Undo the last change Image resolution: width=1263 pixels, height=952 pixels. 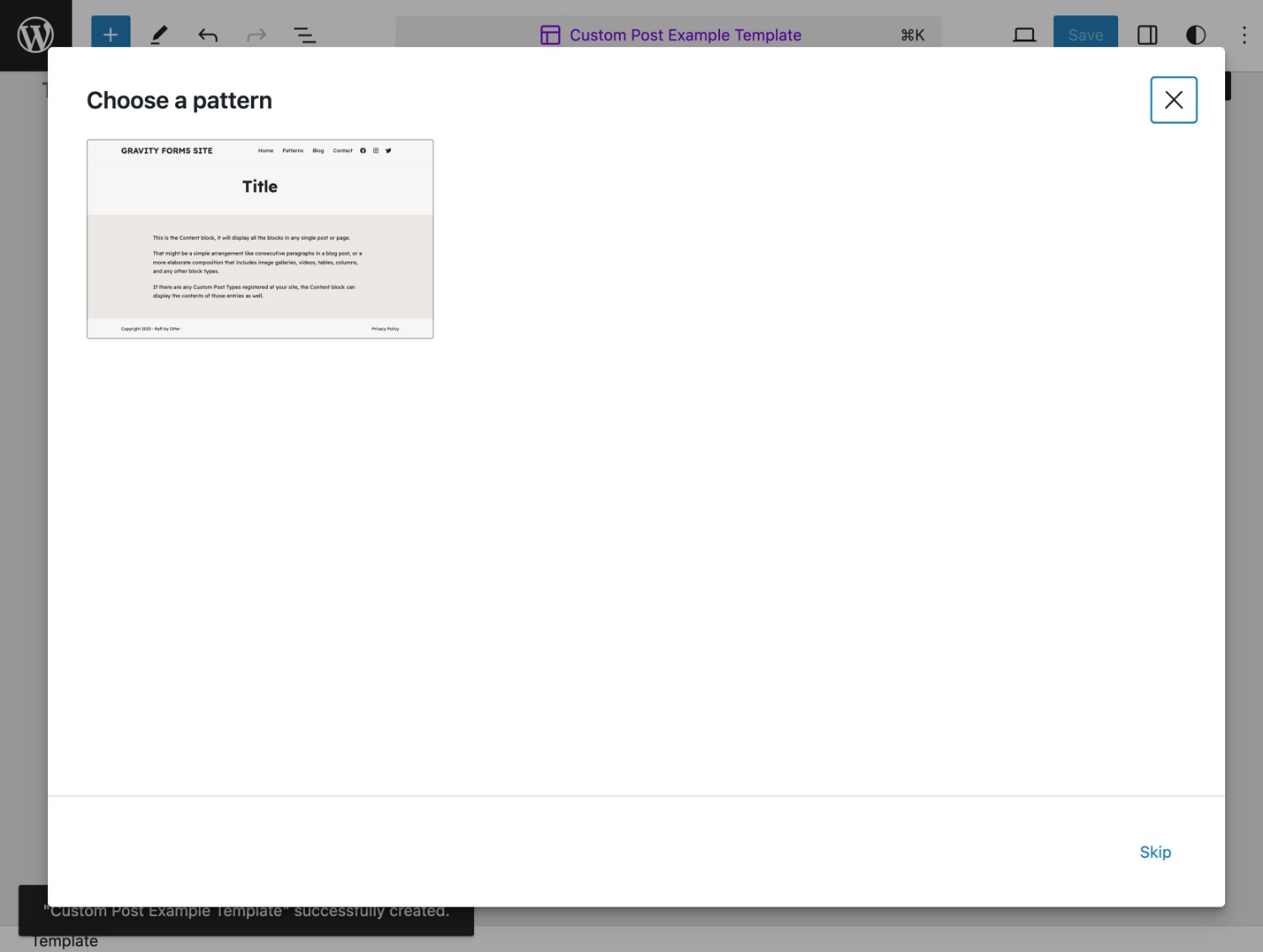pyautogui.click(x=207, y=35)
